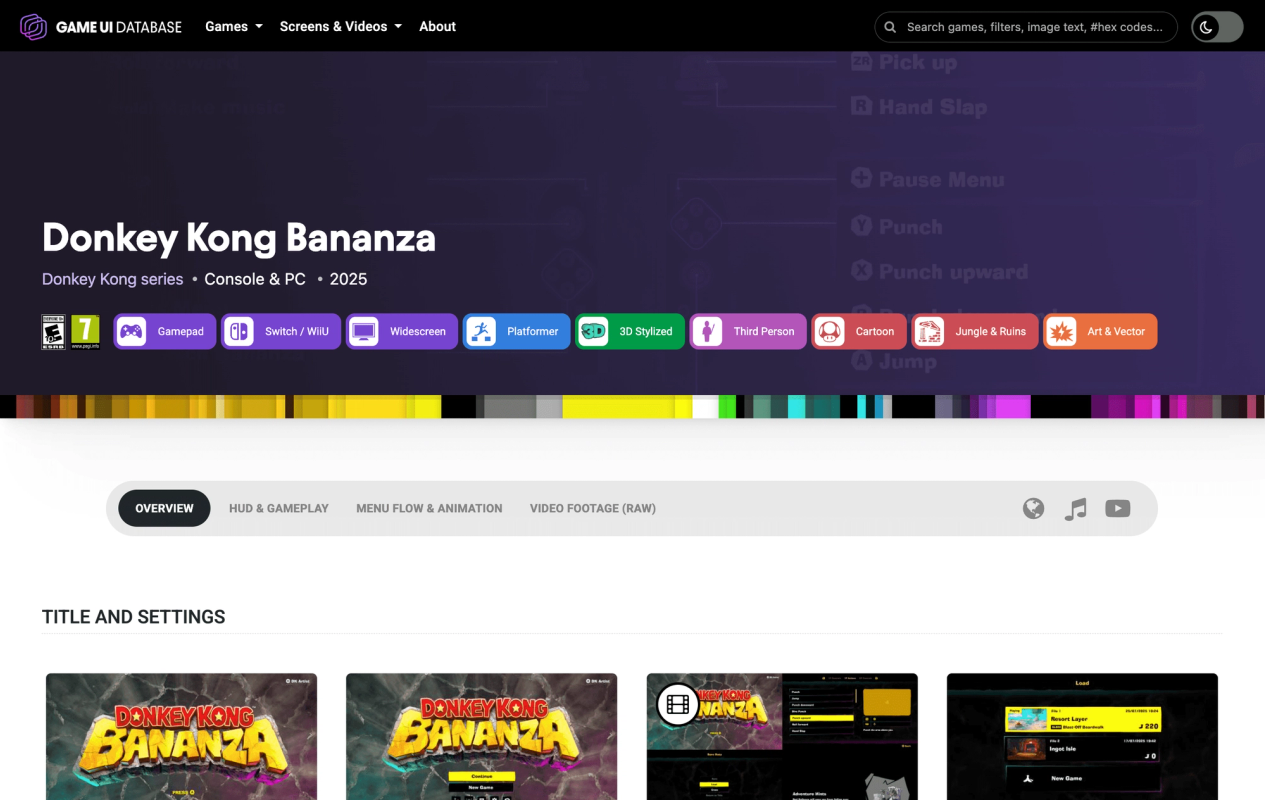
Task: Click the PEGI 7 rating icon
Action: click(x=85, y=332)
